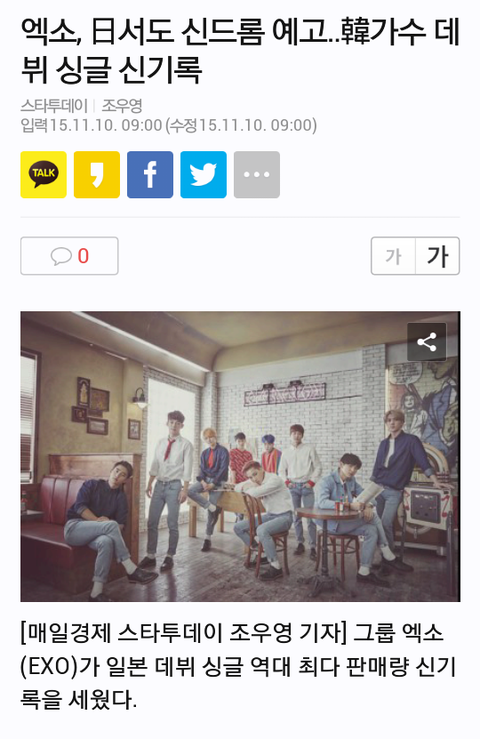Image resolution: width=480 pixels, height=739 pixels.
Task: Select the (EXO) text in article body
Action: click(49, 666)
